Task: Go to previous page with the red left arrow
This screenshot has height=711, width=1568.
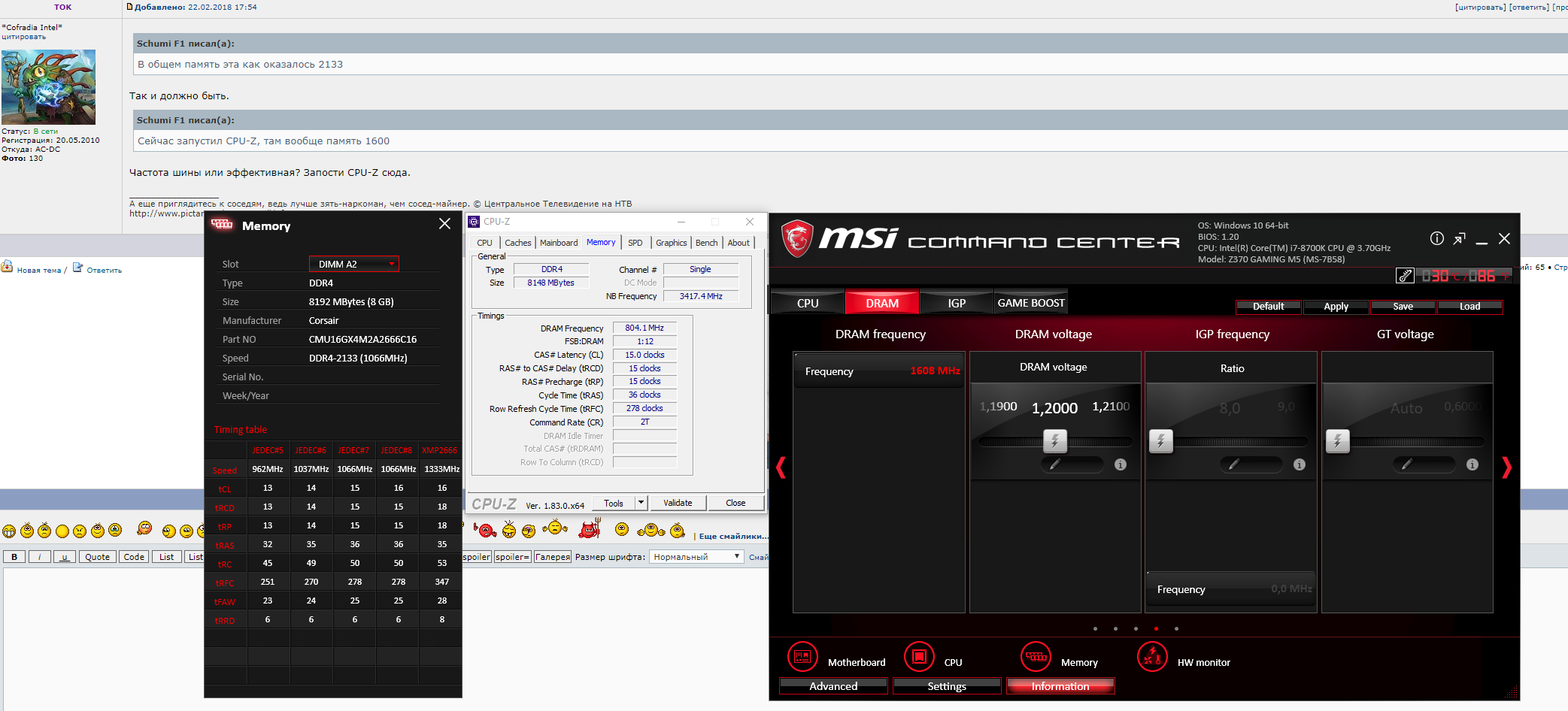Action: 781,467
